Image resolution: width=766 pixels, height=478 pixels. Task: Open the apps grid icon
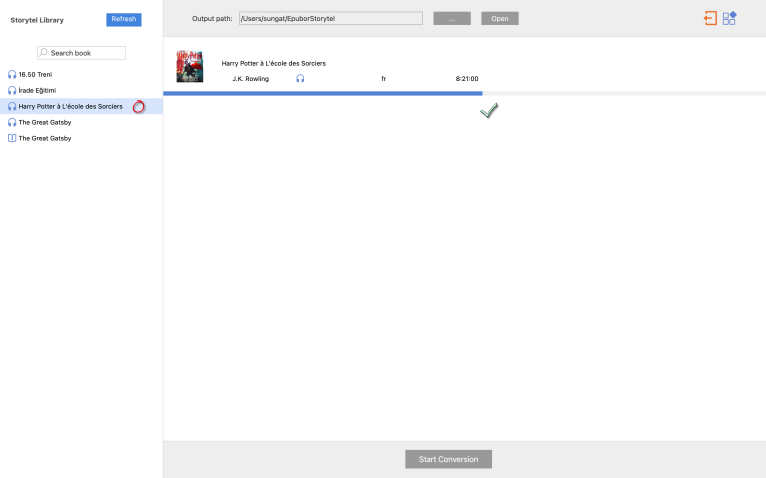729,19
